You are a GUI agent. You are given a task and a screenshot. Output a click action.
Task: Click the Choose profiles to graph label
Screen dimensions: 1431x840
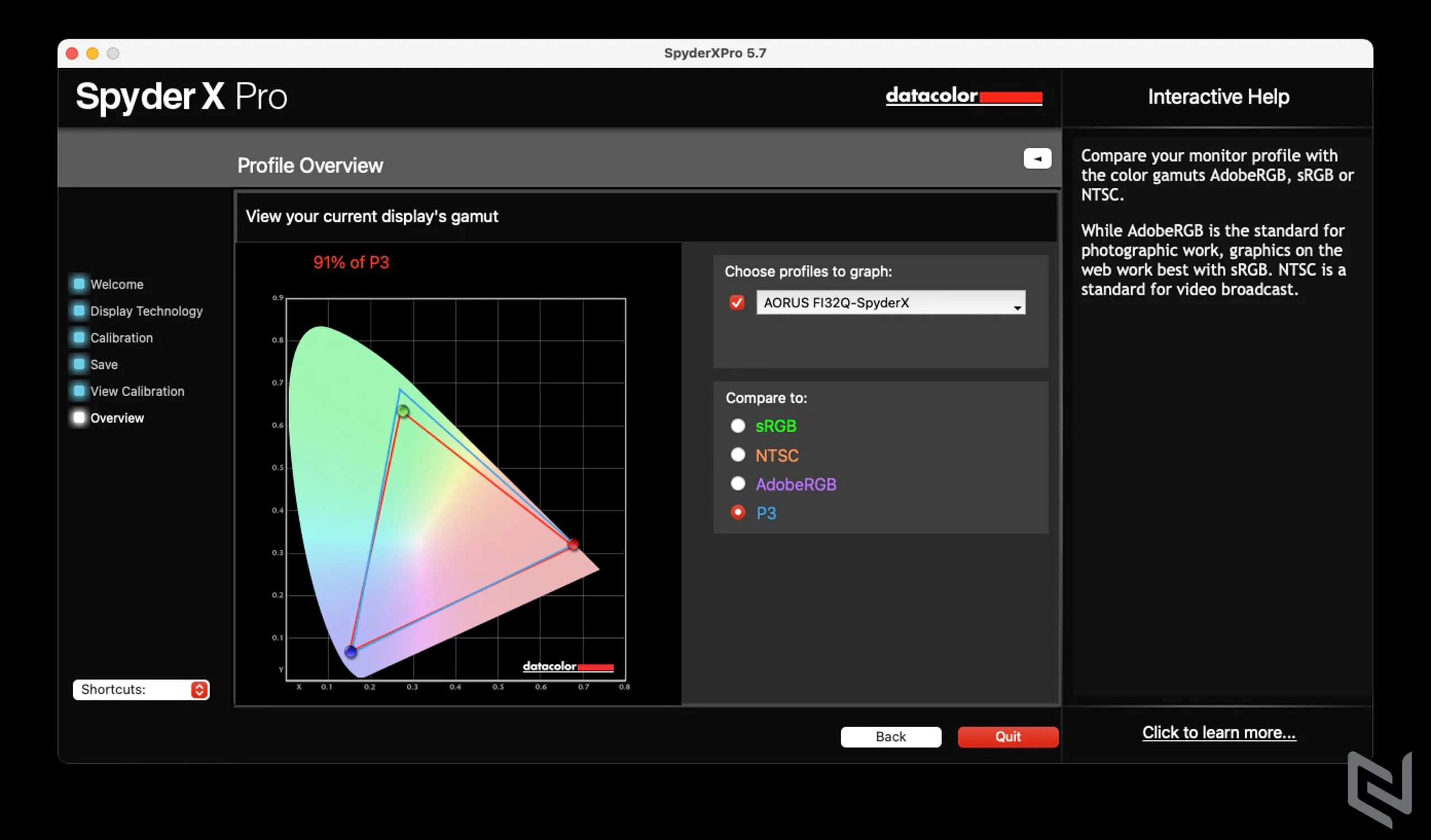click(808, 271)
